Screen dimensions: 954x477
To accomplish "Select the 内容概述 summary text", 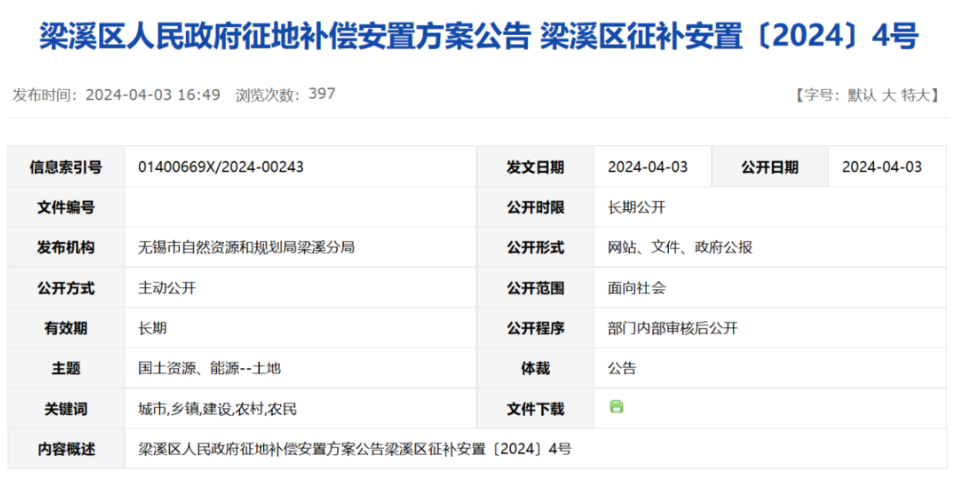I will coord(355,450).
